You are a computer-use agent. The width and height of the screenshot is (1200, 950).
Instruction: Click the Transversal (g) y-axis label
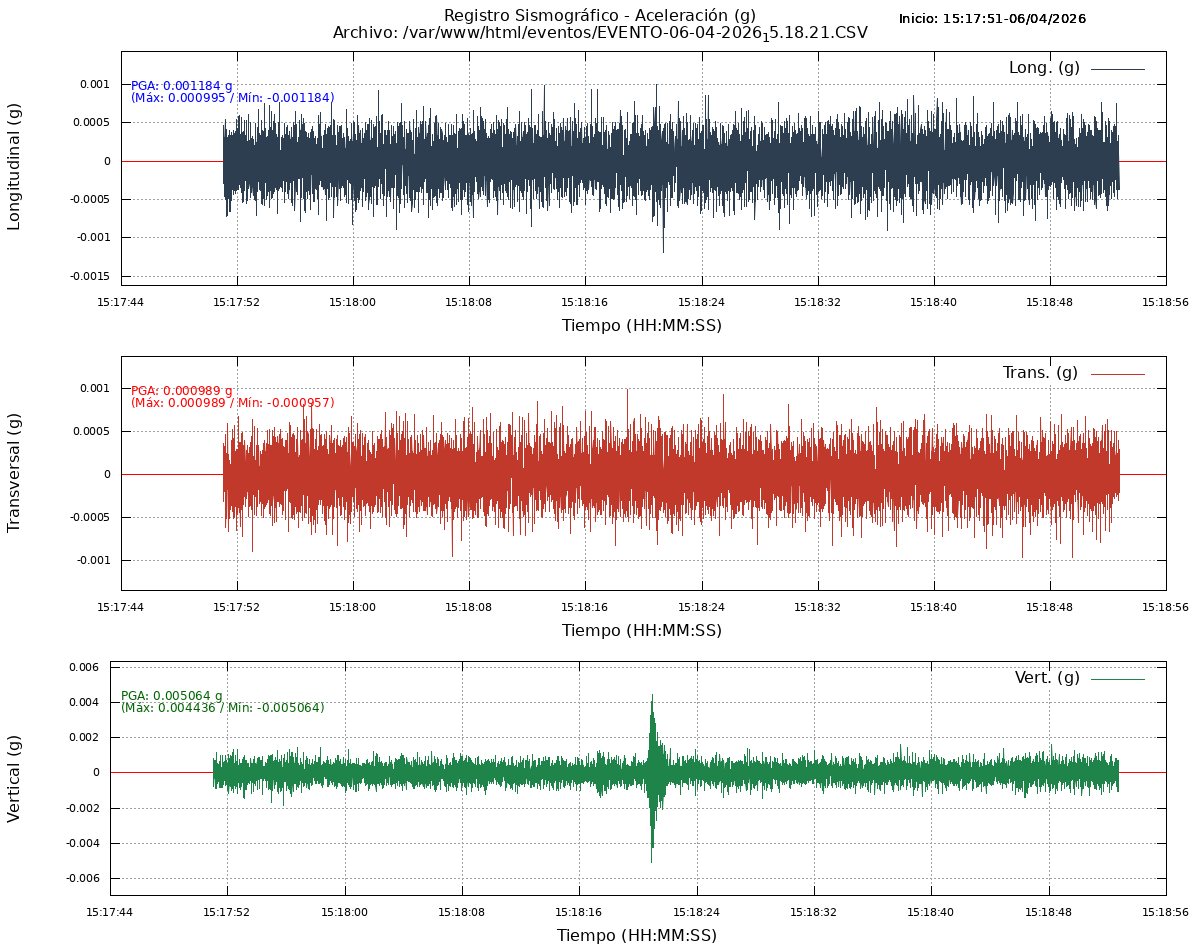click(x=14, y=472)
